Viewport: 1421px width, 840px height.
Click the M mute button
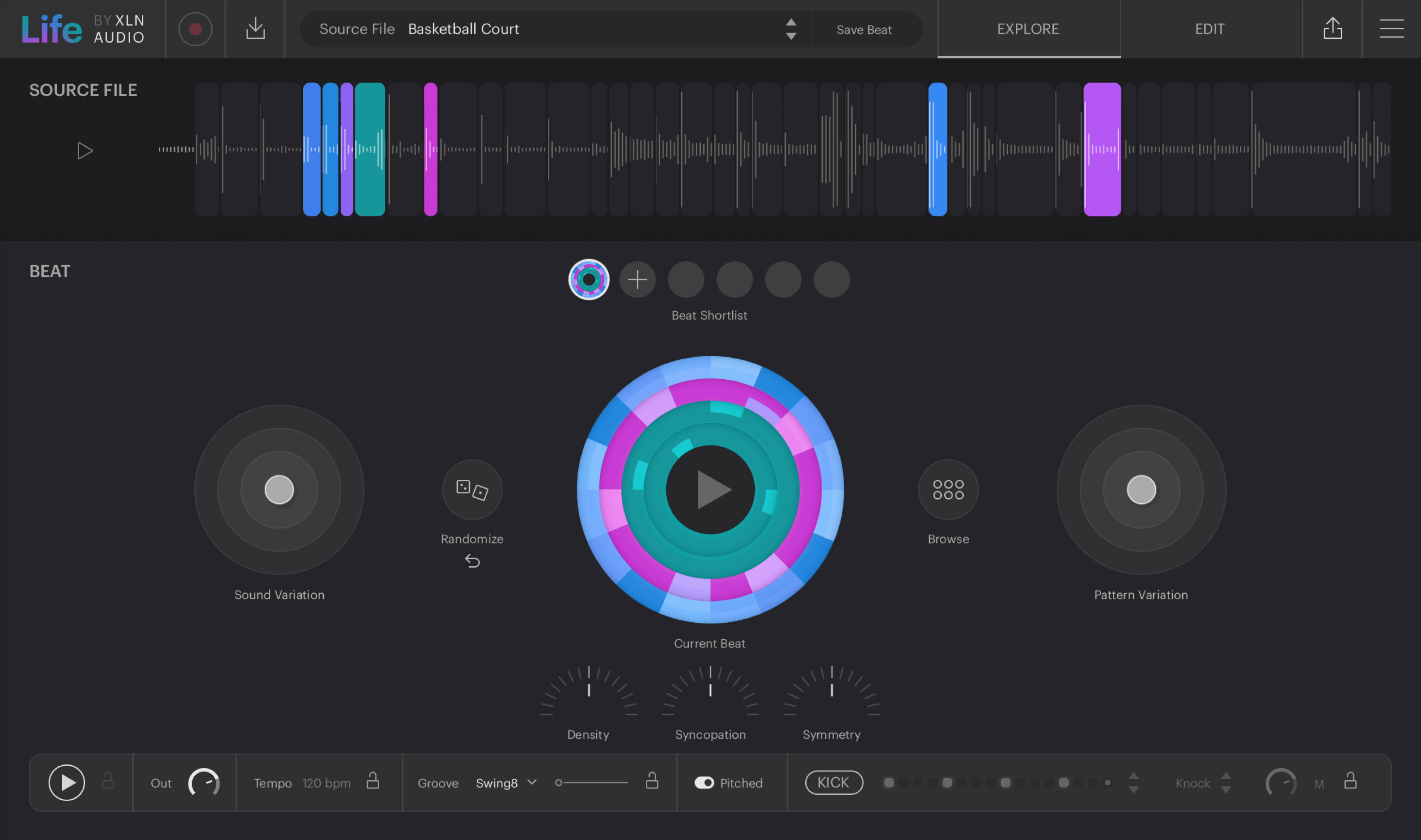(1318, 784)
